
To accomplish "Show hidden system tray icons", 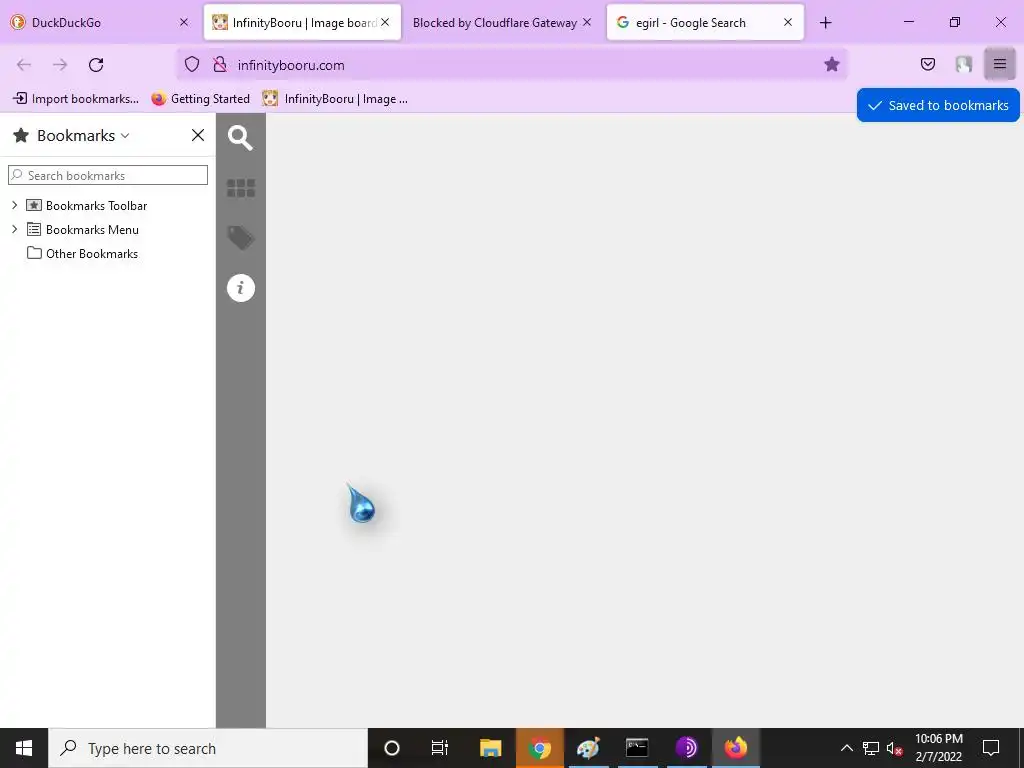I will click(x=846, y=748).
